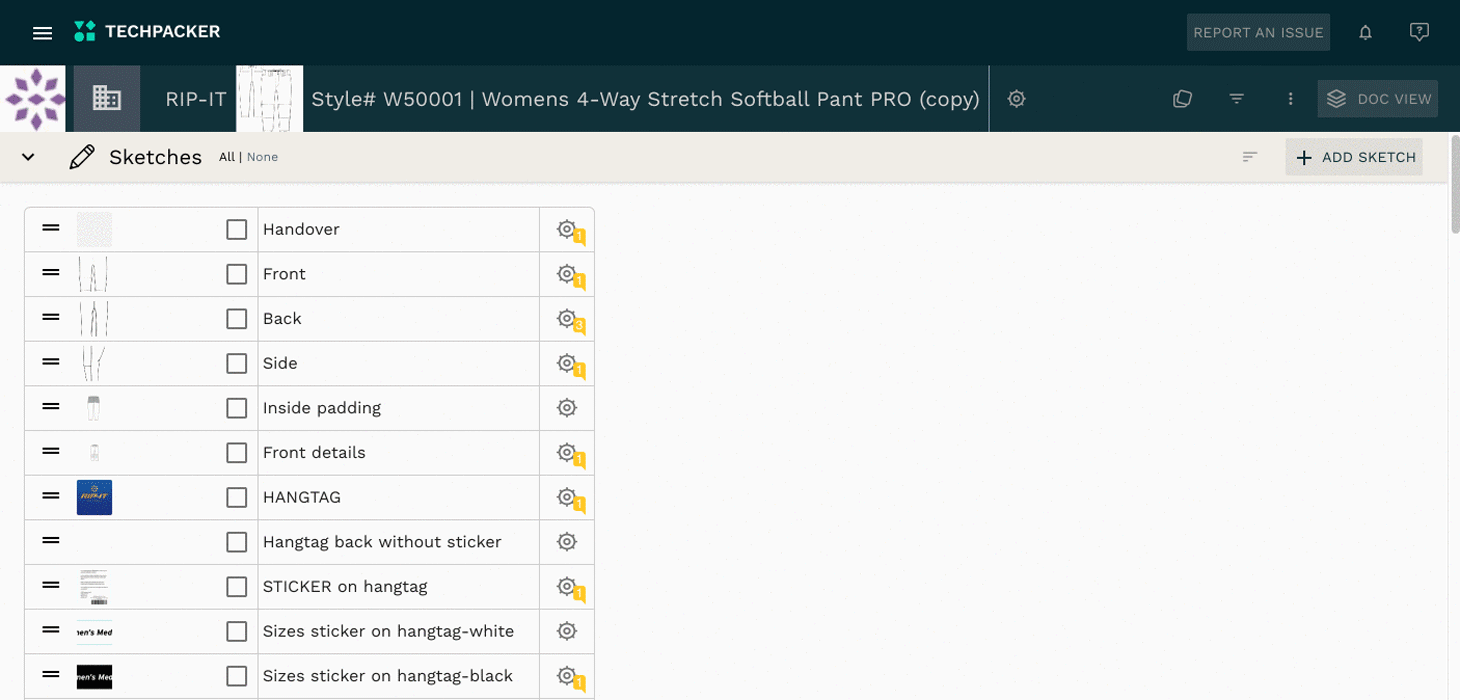Open notifications bell
Screen dimensions: 1460x700
pos(1365,32)
